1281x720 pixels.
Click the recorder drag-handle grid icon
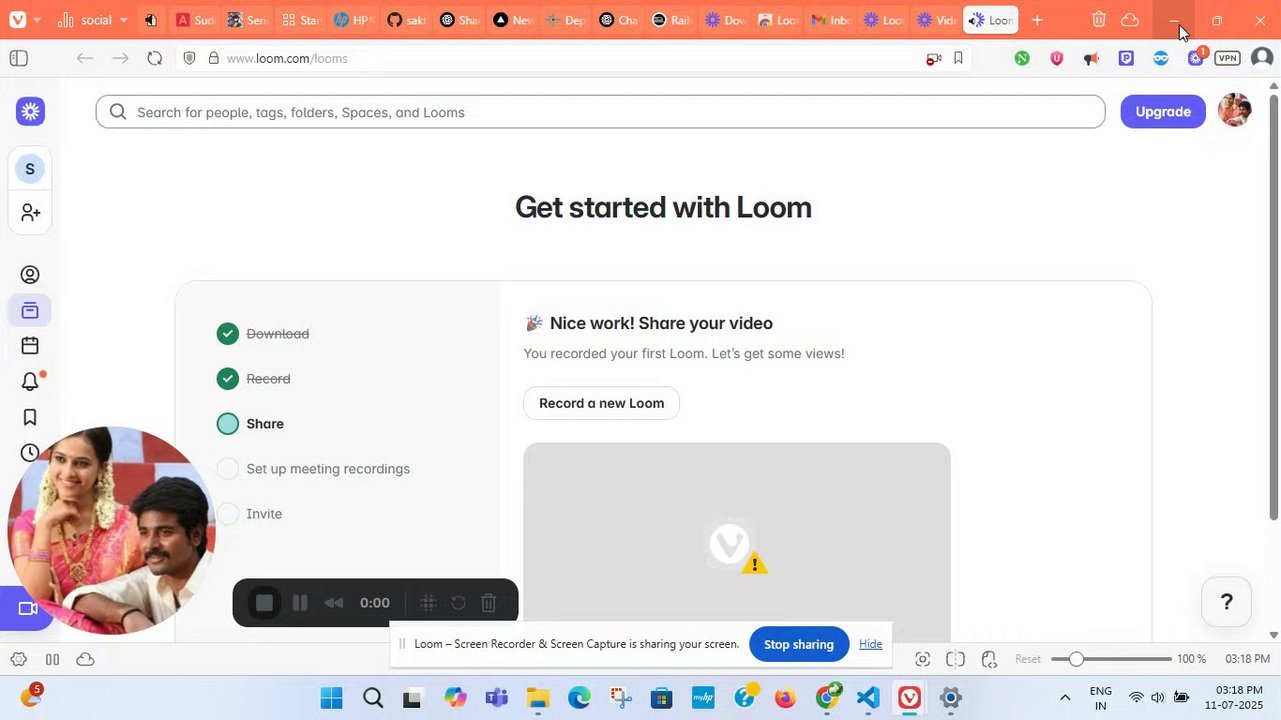point(428,603)
